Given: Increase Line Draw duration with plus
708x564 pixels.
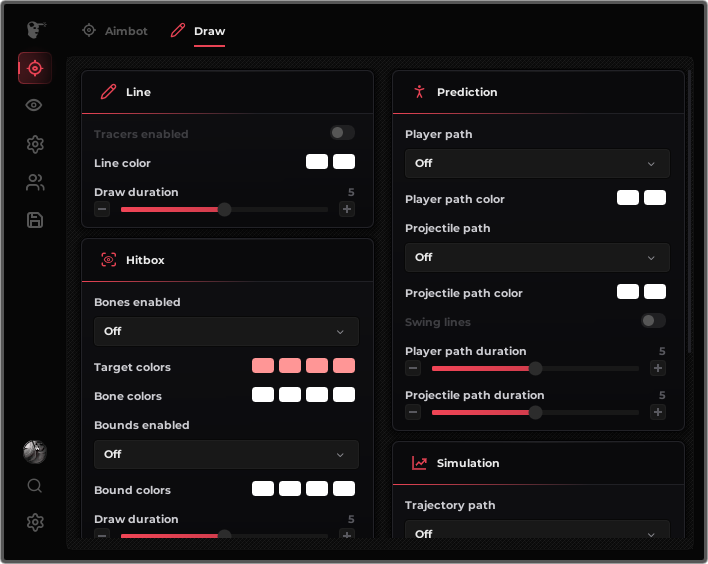Looking at the screenshot, I should point(347,209).
